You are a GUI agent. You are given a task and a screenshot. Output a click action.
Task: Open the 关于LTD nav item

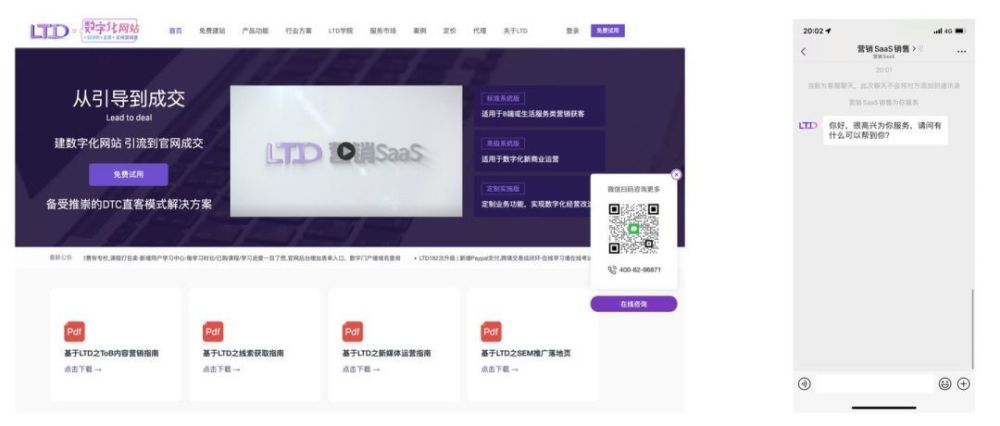click(x=515, y=31)
